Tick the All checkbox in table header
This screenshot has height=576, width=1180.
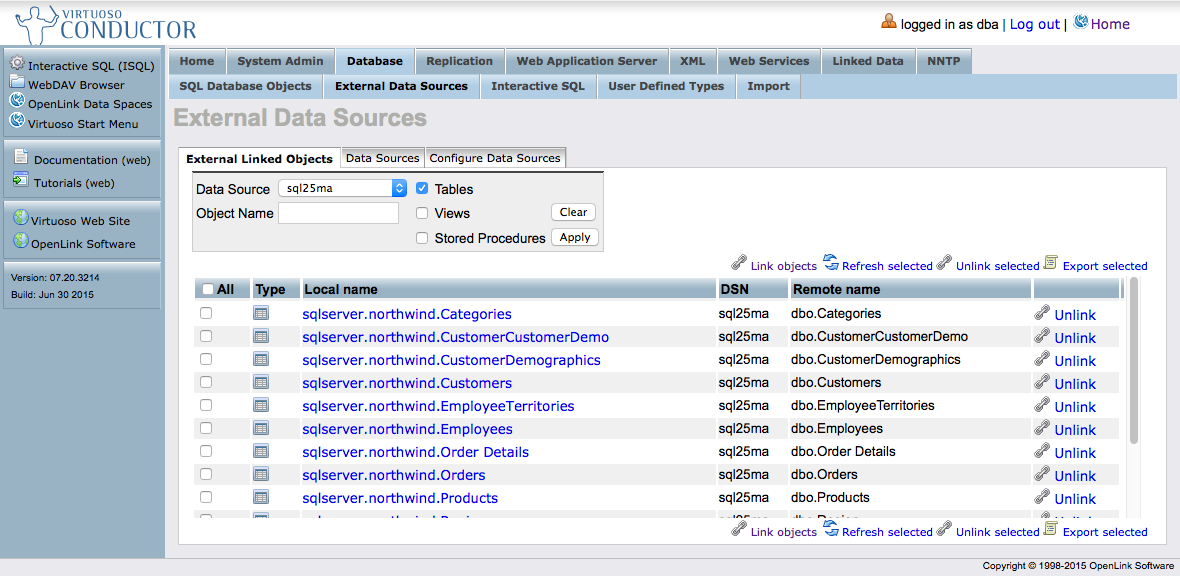pos(208,289)
